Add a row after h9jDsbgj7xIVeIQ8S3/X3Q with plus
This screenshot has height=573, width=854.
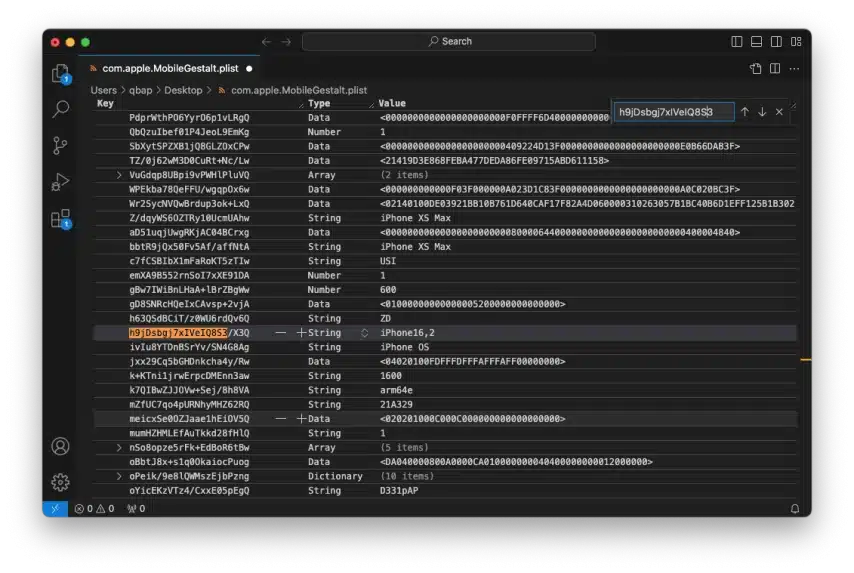[301, 332]
